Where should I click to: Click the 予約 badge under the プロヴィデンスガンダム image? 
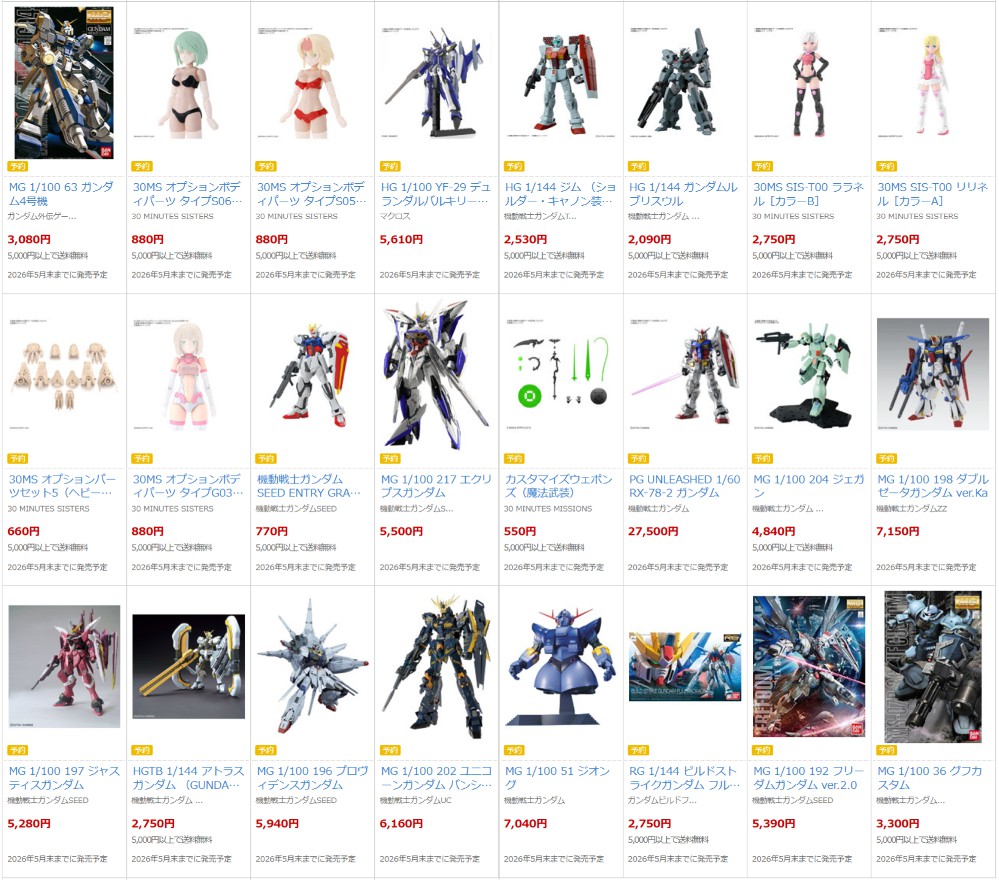click(266, 750)
